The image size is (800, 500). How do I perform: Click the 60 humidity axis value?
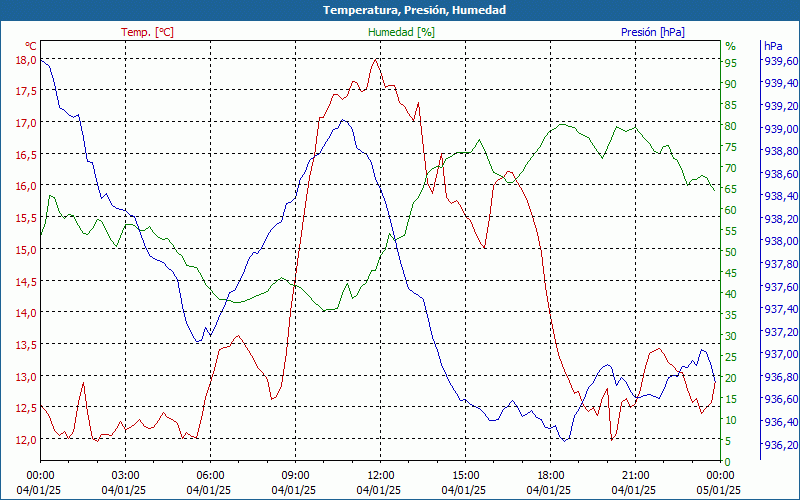[x=731, y=210]
